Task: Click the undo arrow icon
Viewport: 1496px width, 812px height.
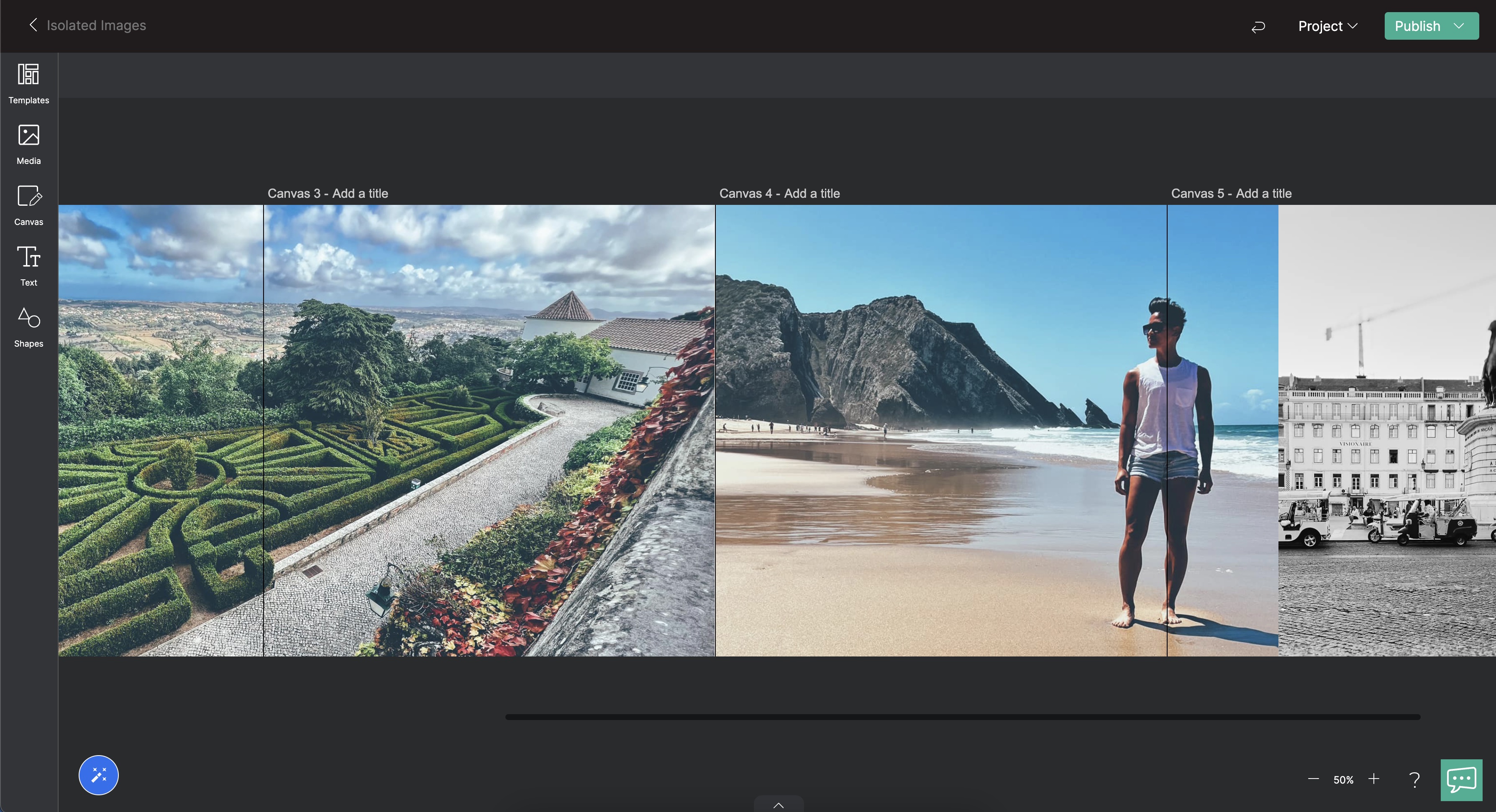Action: click(1258, 27)
